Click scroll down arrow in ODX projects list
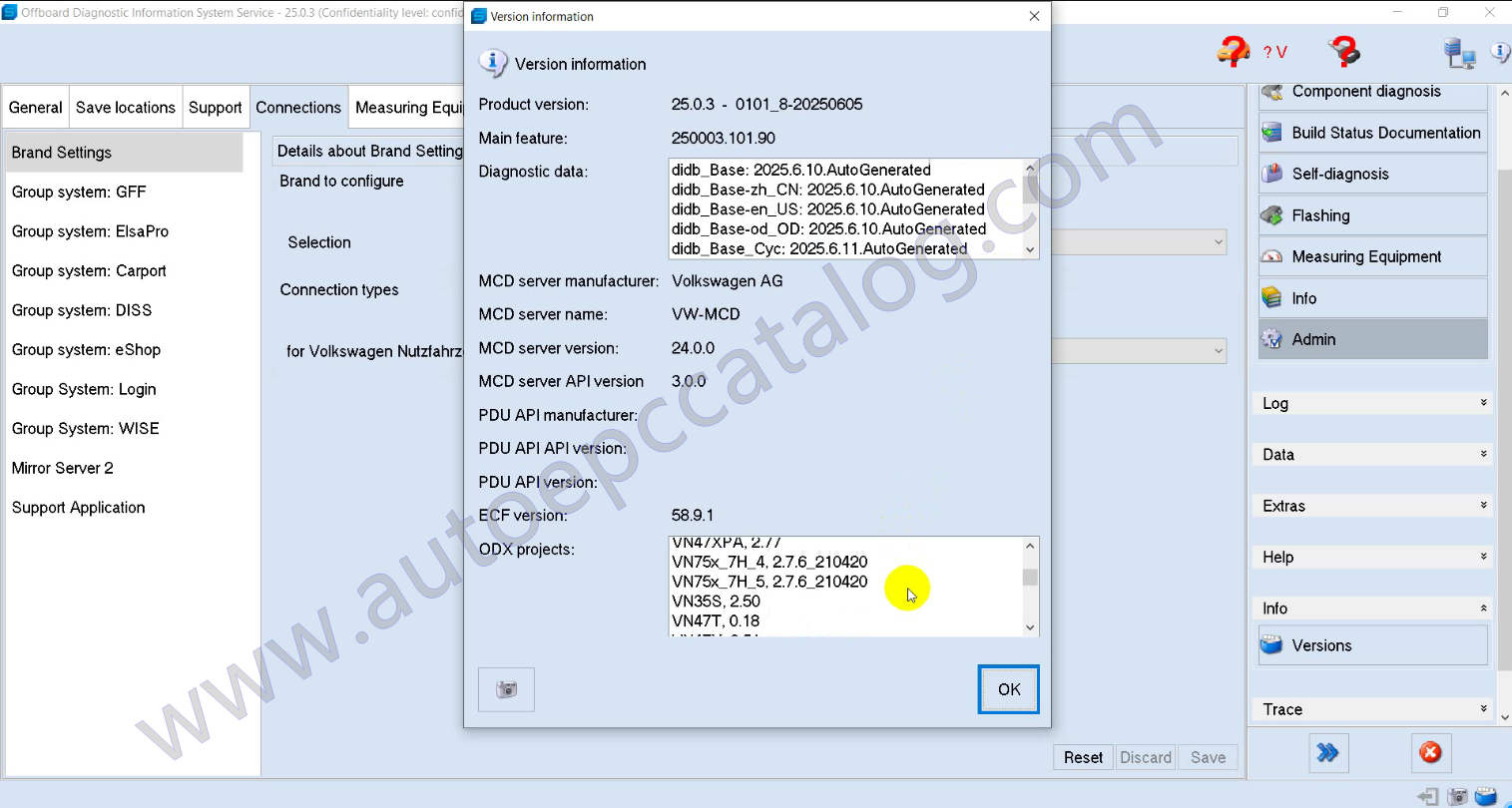Screen dimensions: 1512x808 [x=1030, y=627]
